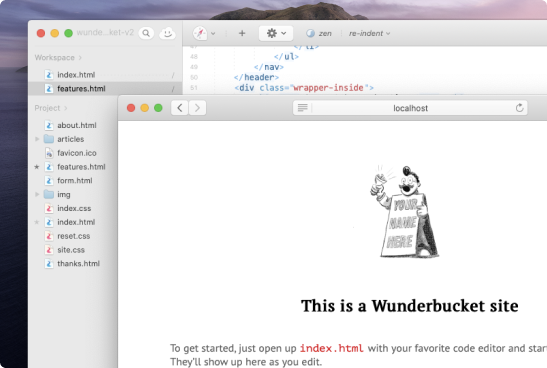This screenshot has height=368, width=547.
Task: Click the editor window title wunde…ket-v2
Action: click(105, 32)
